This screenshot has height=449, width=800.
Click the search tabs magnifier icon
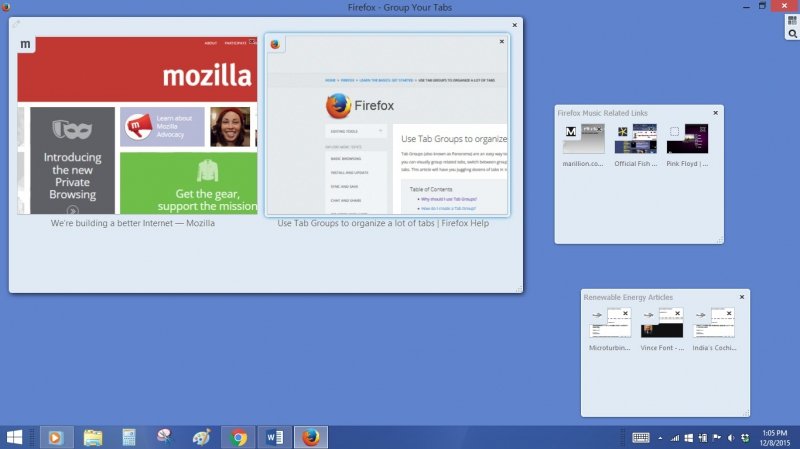pyautogui.click(x=792, y=34)
